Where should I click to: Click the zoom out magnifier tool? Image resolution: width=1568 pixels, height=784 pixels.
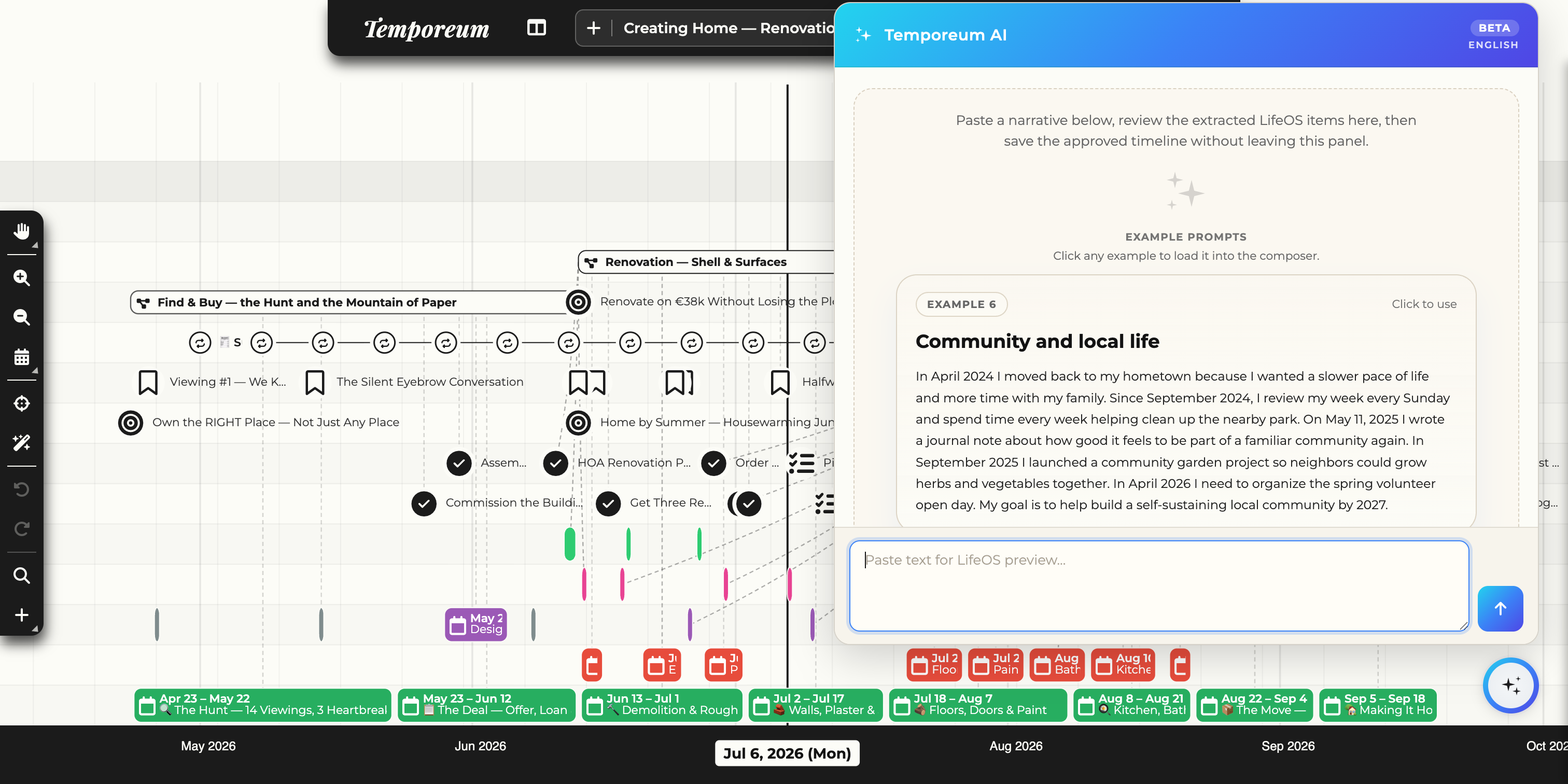pos(22,317)
